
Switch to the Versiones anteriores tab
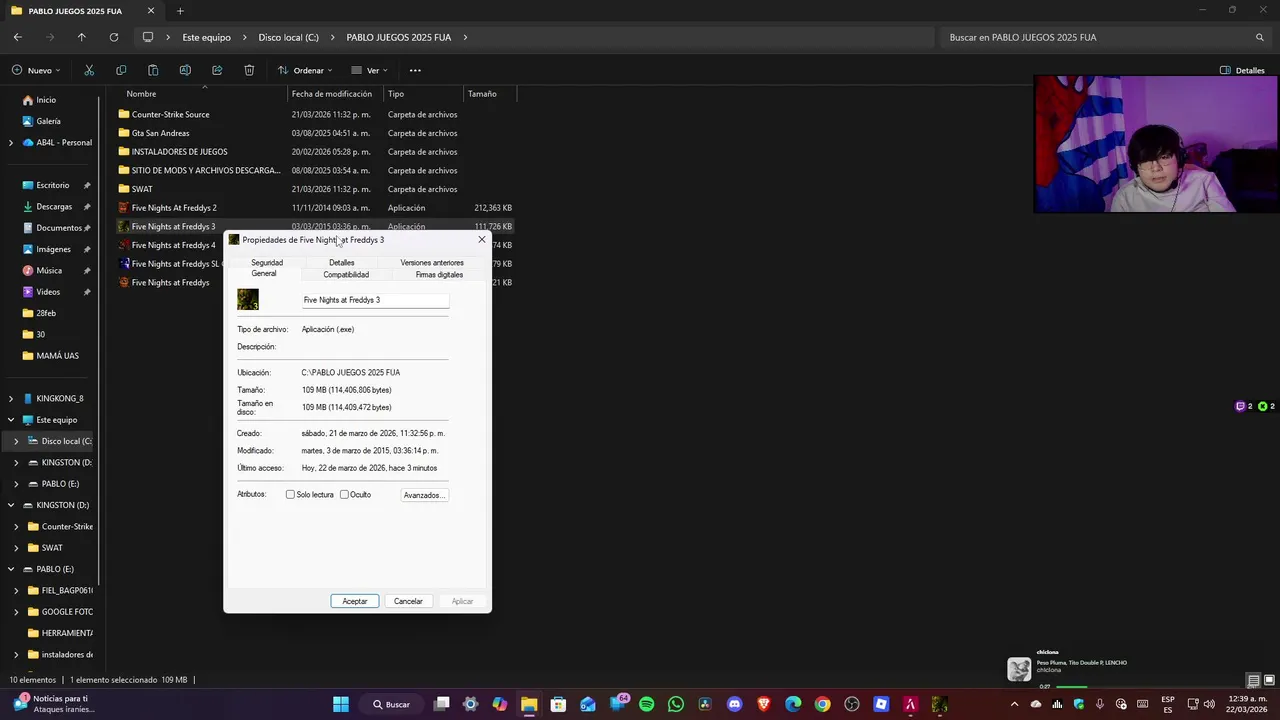(x=432, y=263)
